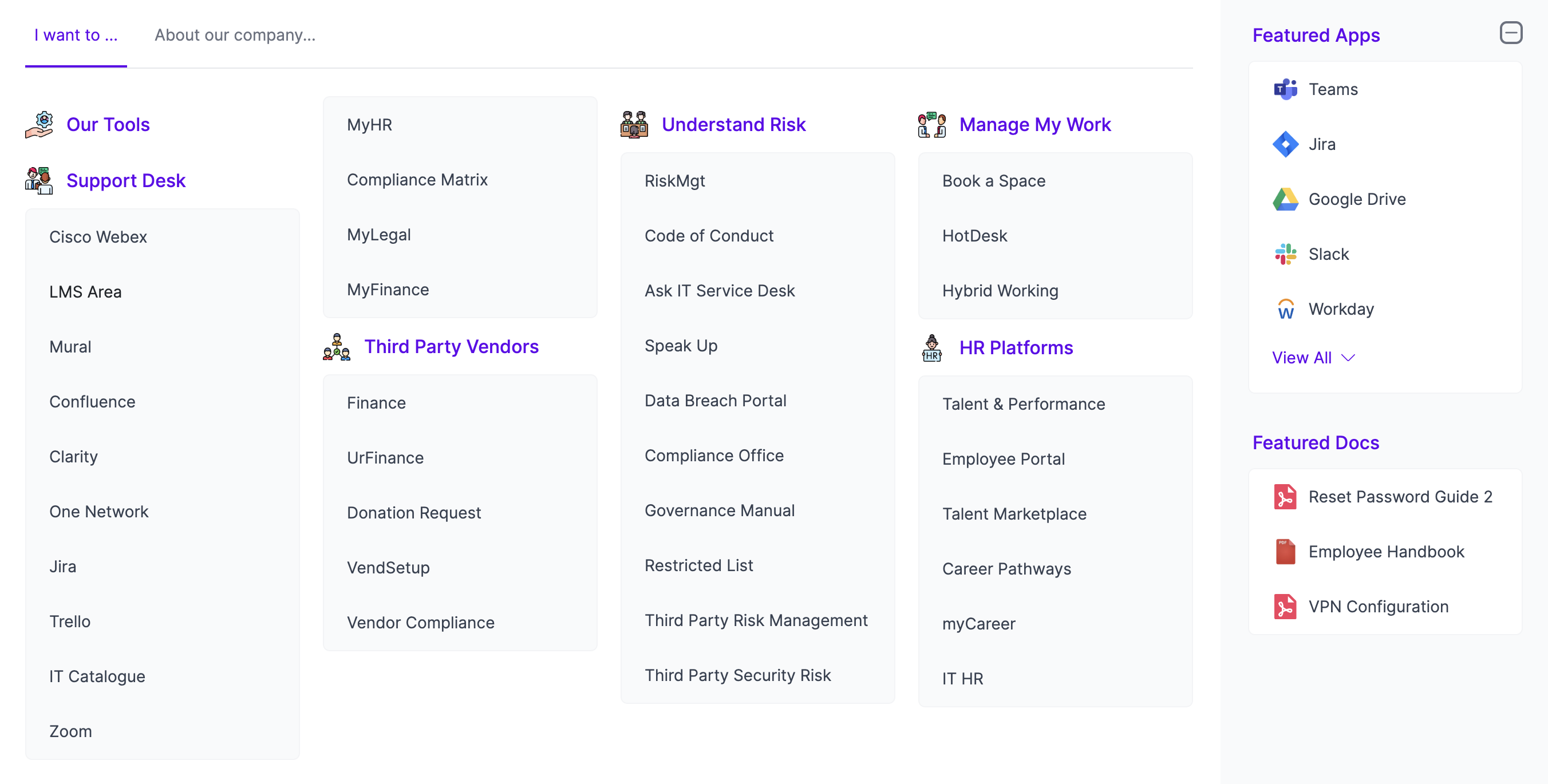Open the Support Desk heading link
The image size is (1548, 784).
126,181
